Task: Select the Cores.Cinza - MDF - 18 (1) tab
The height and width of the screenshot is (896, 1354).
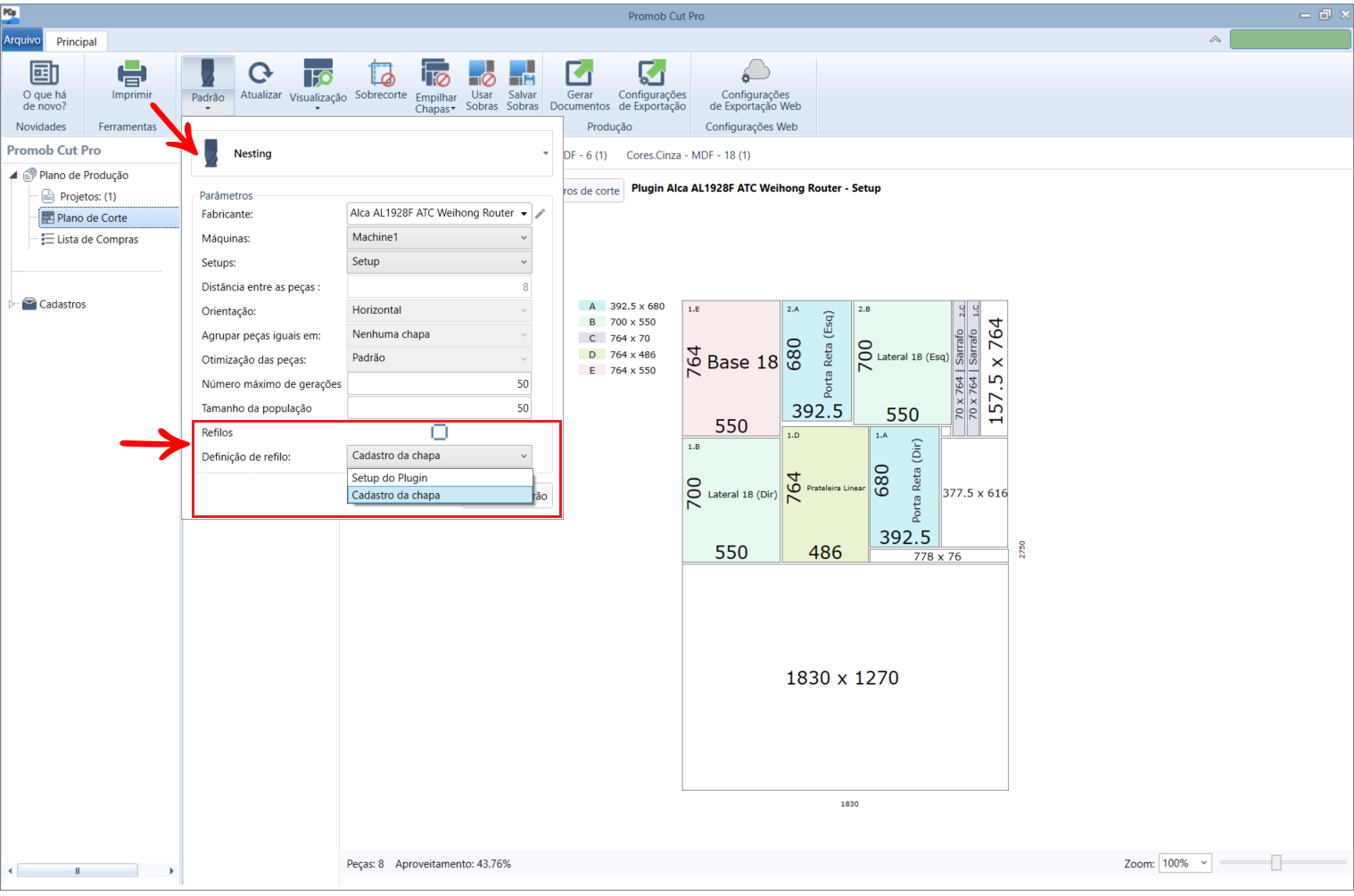Action: 689,155
